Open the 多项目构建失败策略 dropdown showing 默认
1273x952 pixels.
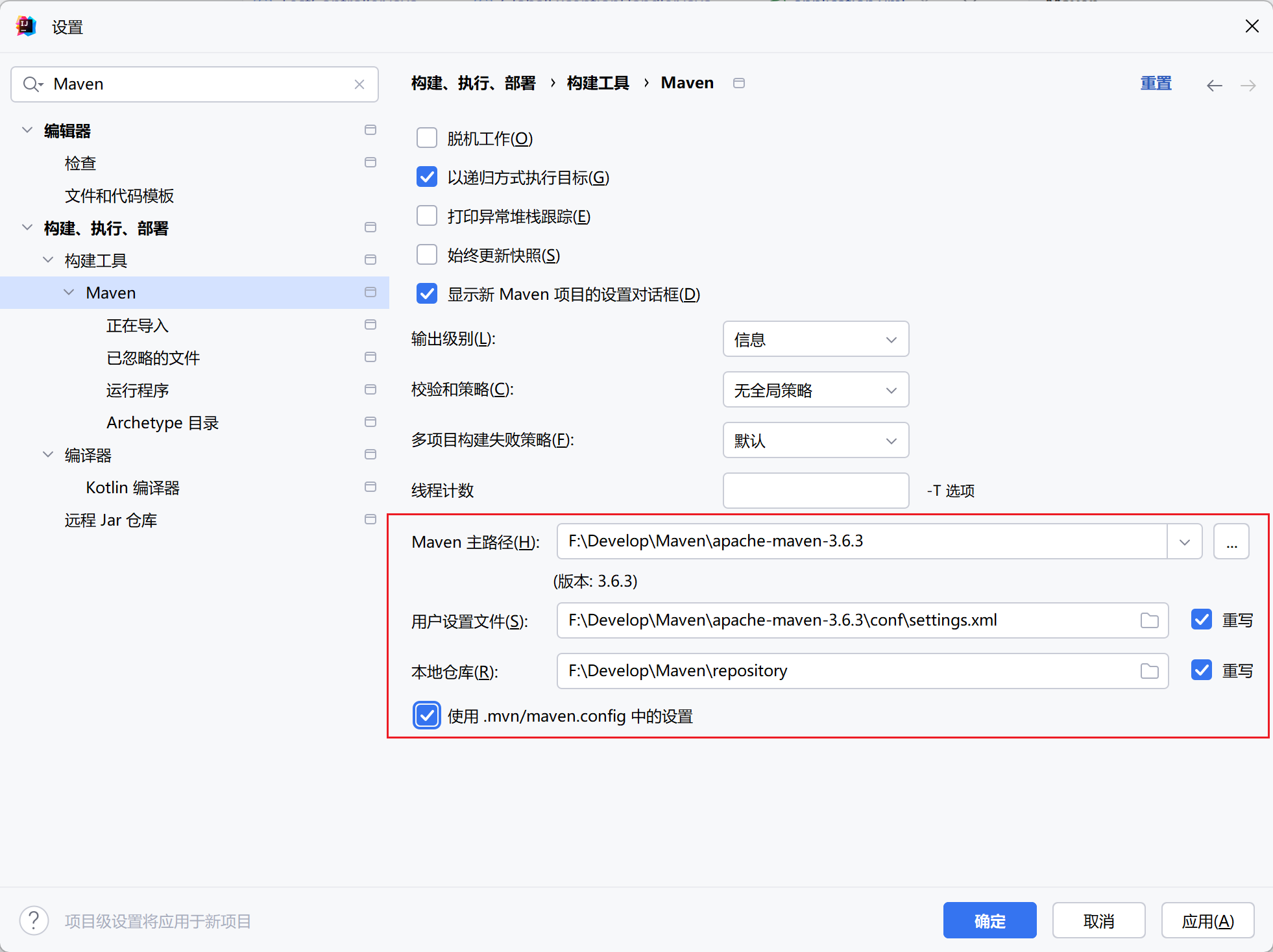816,440
